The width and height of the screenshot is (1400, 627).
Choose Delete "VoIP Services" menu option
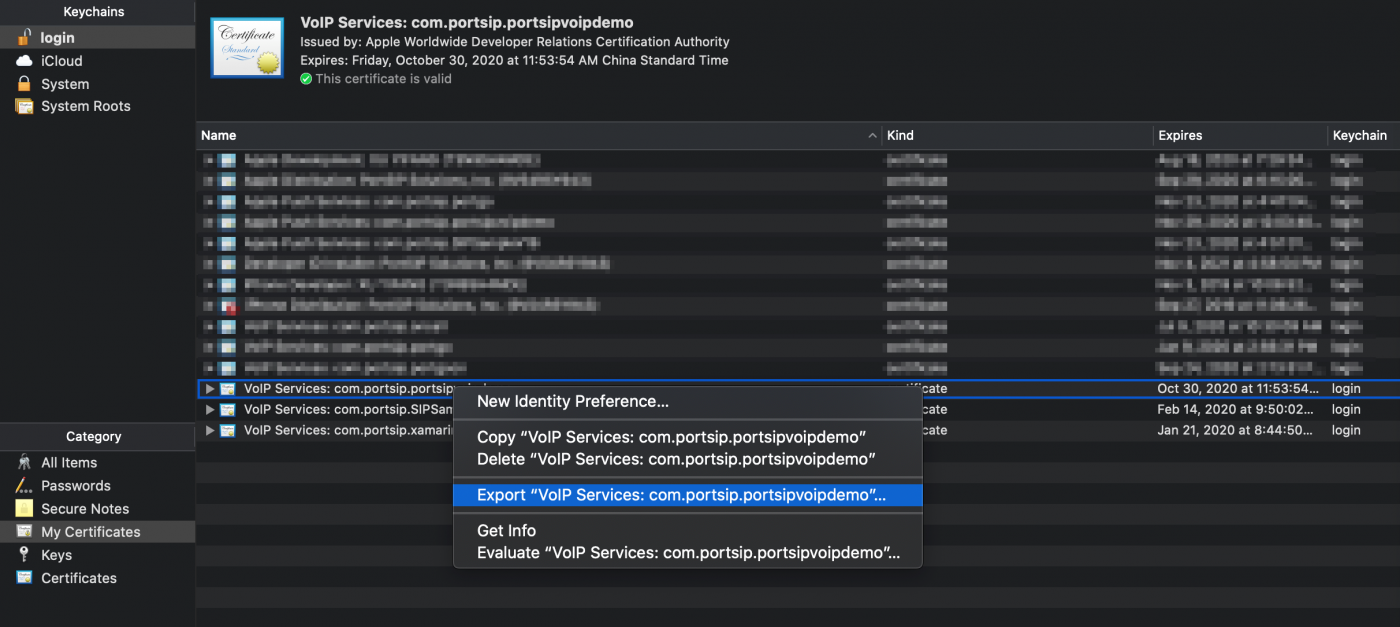pyautogui.click(x=676, y=459)
